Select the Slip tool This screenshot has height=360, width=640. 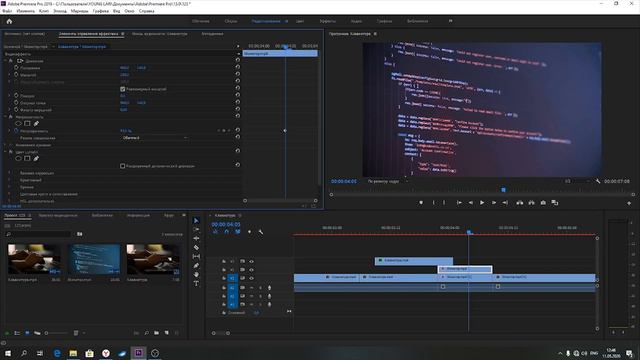196,256
